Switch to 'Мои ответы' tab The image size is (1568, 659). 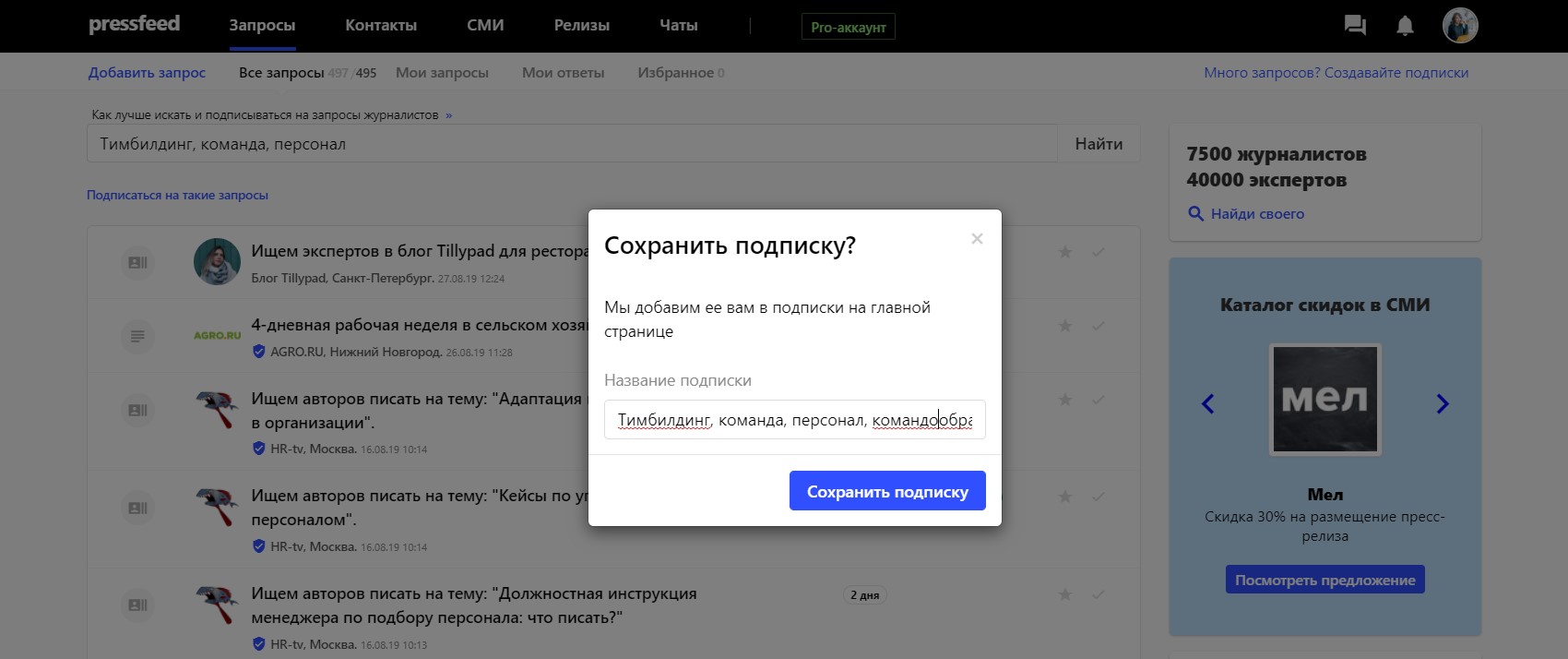pyautogui.click(x=563, y=73)
